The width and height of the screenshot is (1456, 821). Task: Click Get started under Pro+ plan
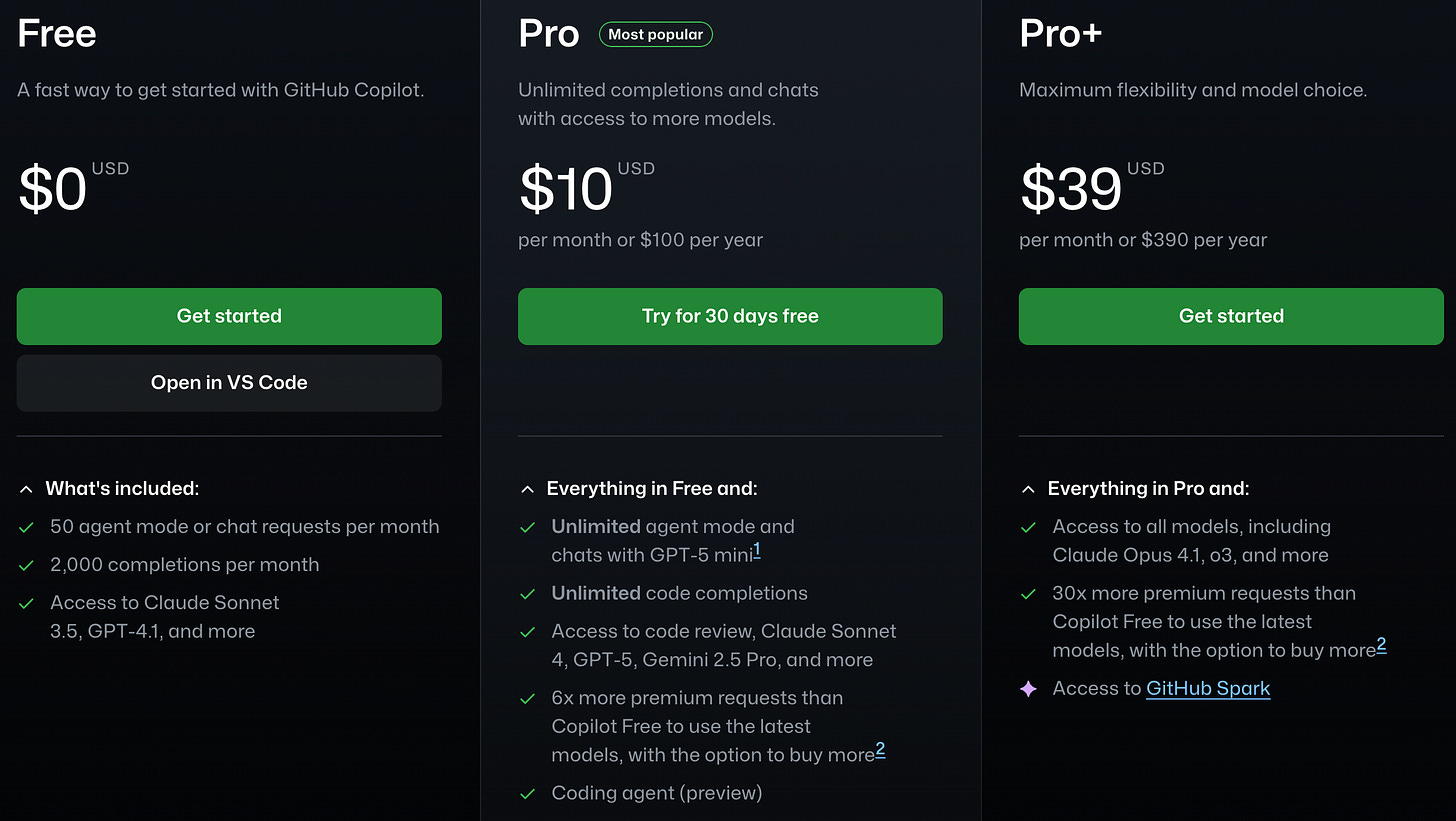click(x=1231, y=316)
